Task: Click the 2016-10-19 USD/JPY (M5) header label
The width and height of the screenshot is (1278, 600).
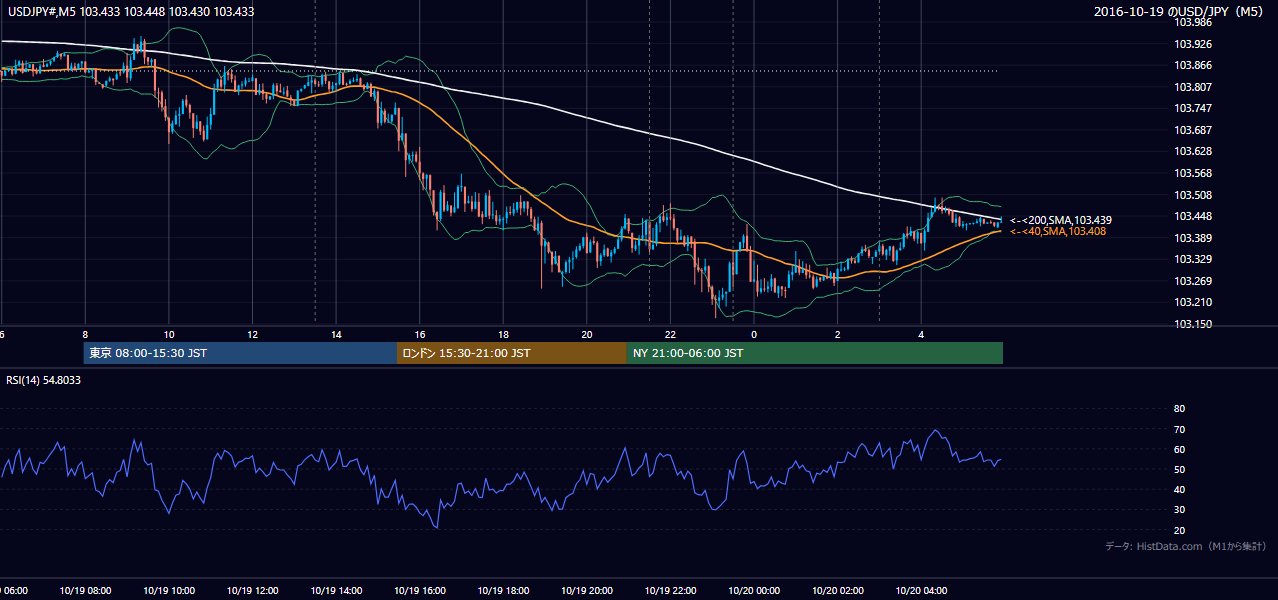Action: pyautogui.click(x=1179, y=12)
